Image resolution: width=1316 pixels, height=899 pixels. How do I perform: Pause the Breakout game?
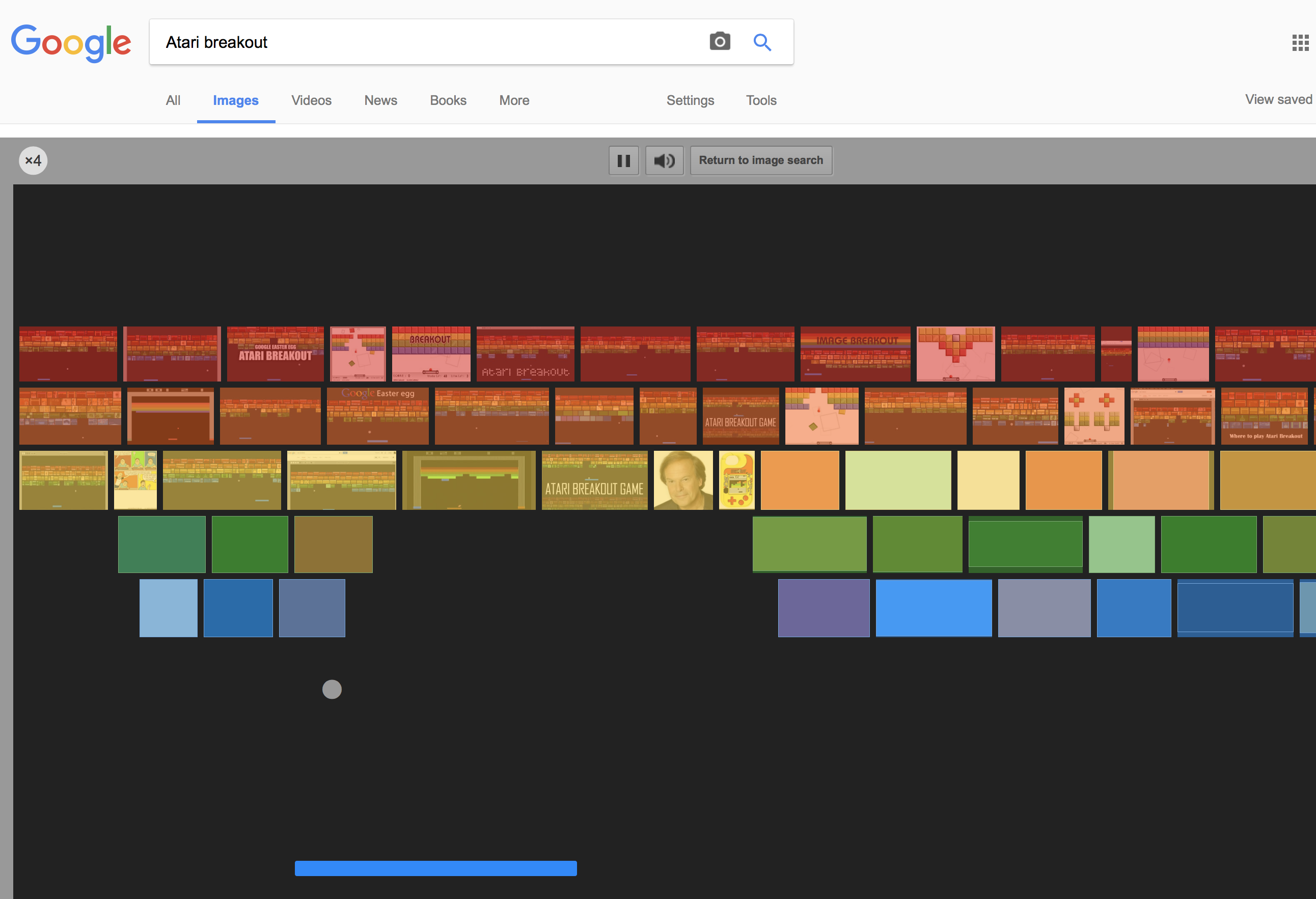(x=623, y=161)
